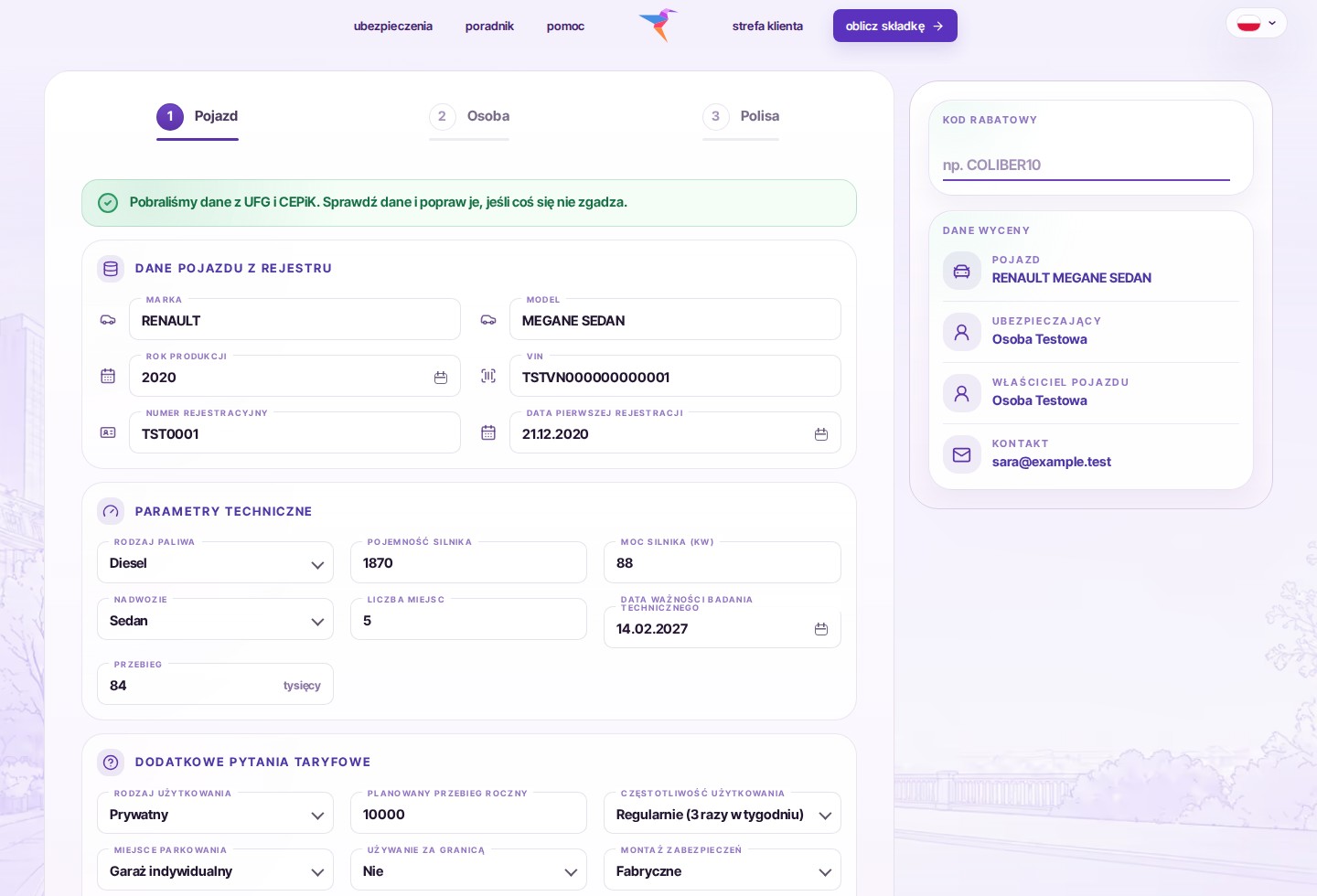
Task: Click the oblicz składkę button
Action: (895, 26)
